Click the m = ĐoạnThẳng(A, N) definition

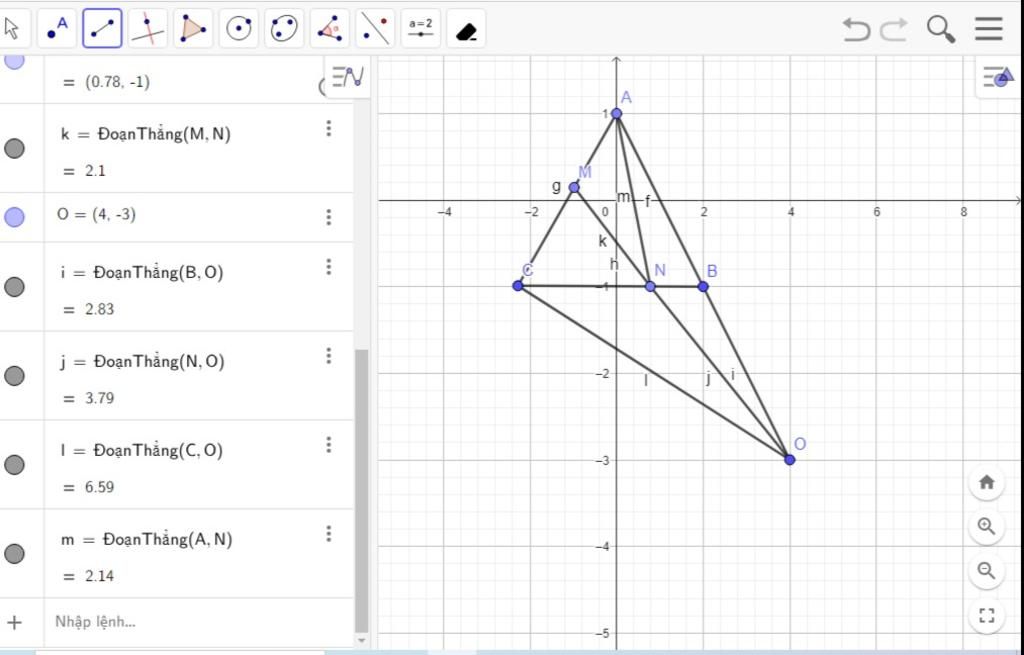[x=146, y=539]
